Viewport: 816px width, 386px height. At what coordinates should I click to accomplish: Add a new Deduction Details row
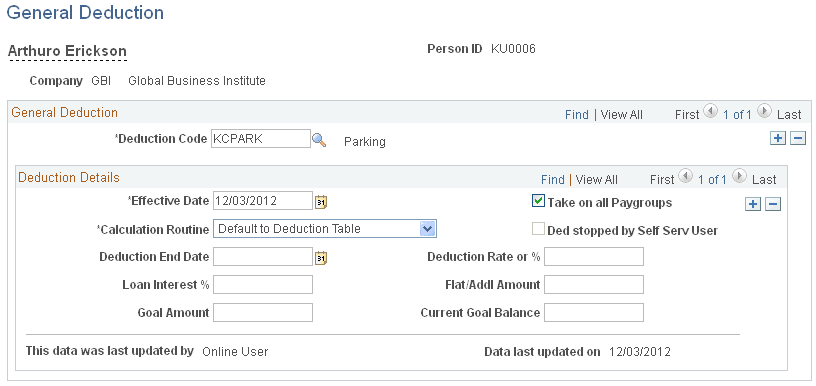(753, 204)
